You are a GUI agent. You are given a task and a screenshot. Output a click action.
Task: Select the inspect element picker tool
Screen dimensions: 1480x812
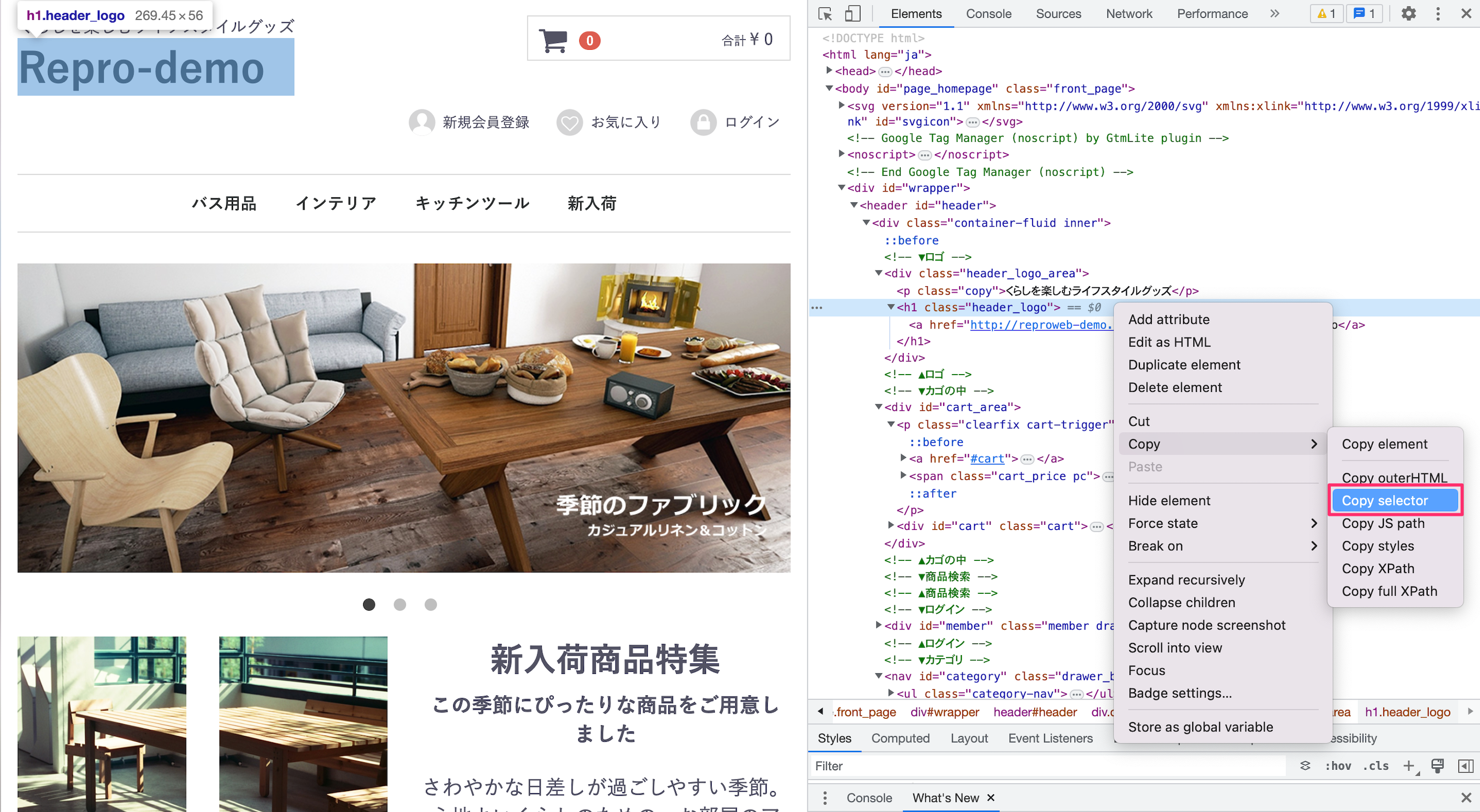coord(826,14)
